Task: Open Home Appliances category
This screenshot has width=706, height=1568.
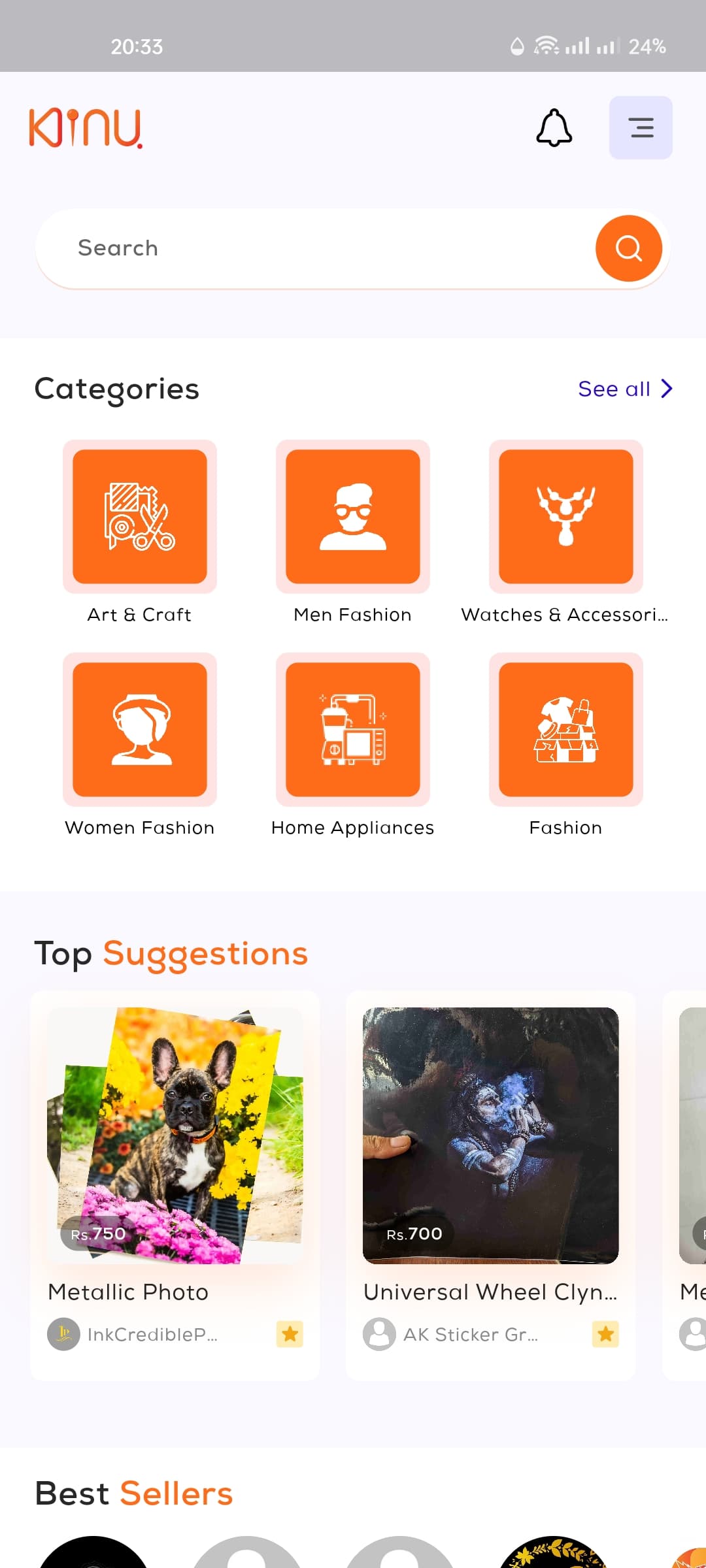Action: [353, 730]
